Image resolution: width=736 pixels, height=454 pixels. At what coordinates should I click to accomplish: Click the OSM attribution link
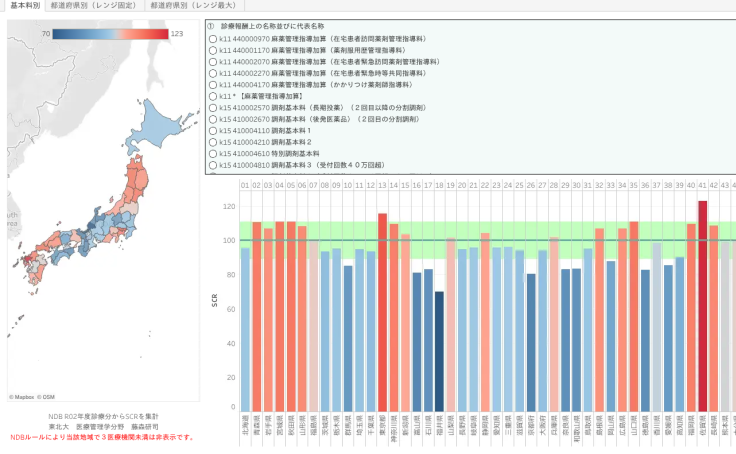click(x=46, y=397)
